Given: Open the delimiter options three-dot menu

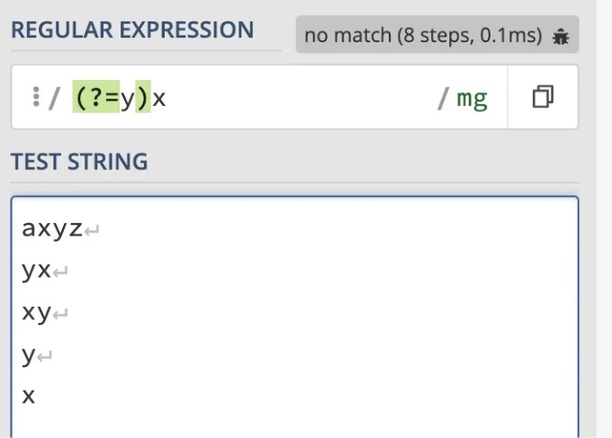Looking at the screenshot, I should (36, 96).
